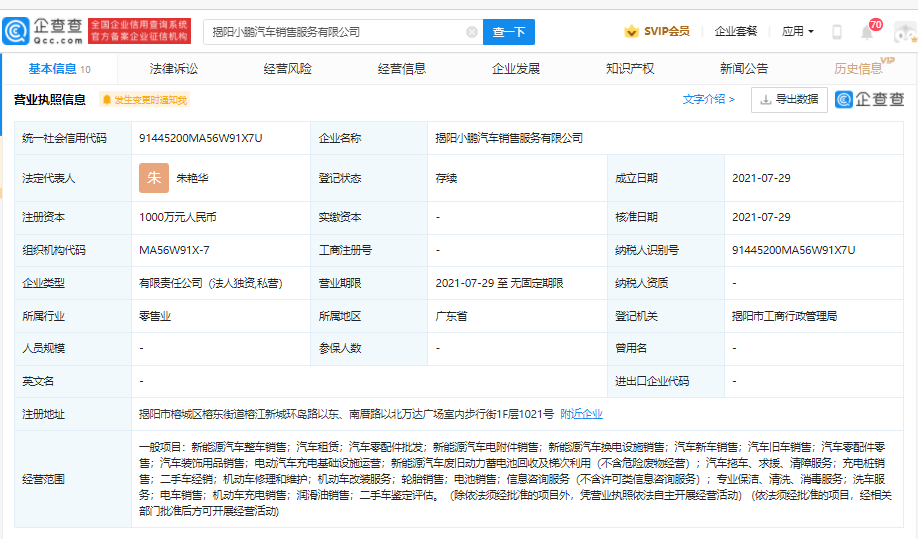Go to the 新闻公告 tab

coord(744,69)
